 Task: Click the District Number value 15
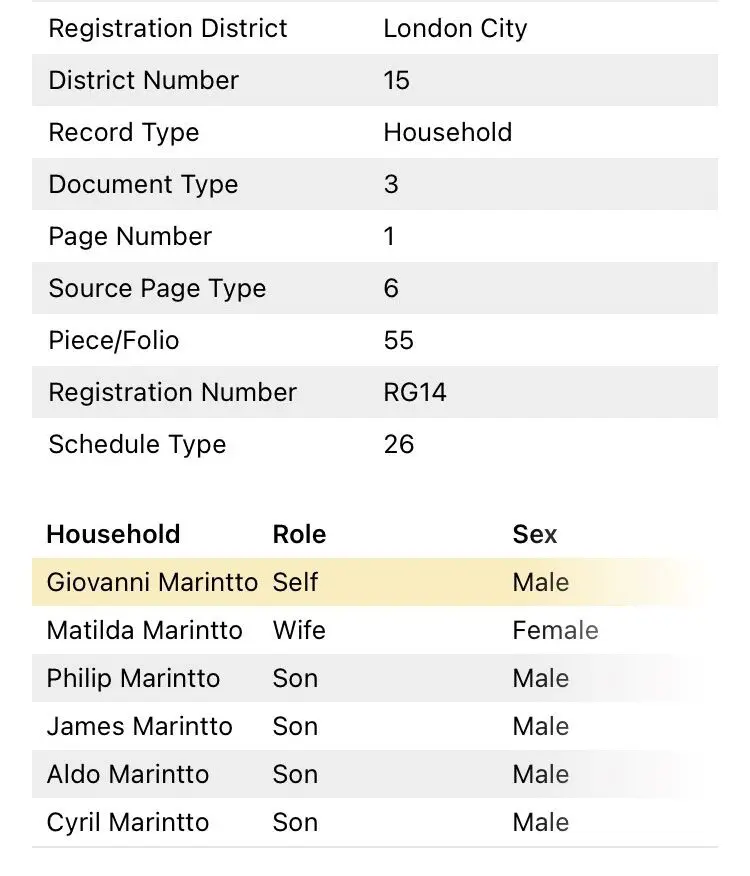[x=397, y=80]
